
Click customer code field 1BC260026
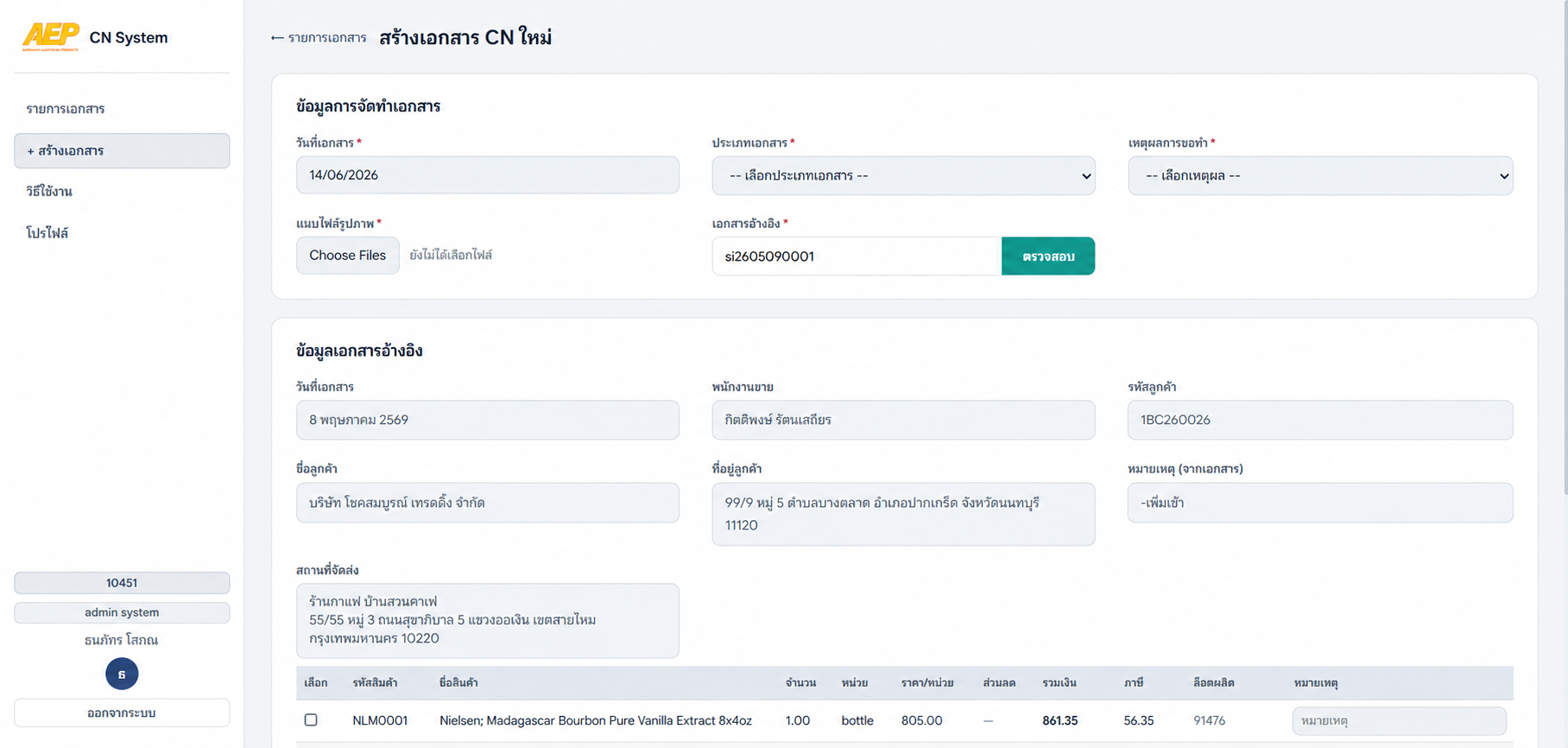pyautogui.click(x=1320, y=420)
